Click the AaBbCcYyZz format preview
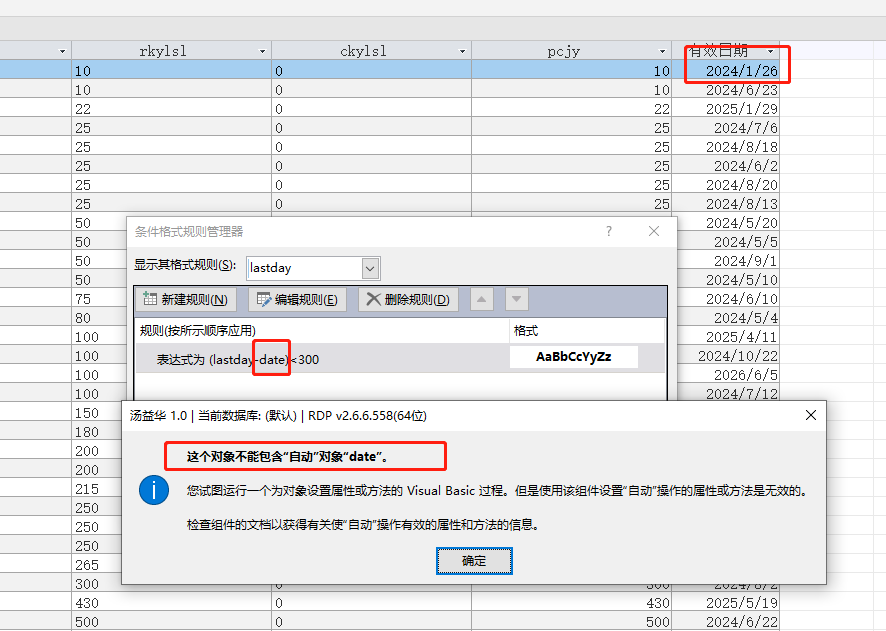Viewport: 886px width, 631px height. tap(574, 357)
